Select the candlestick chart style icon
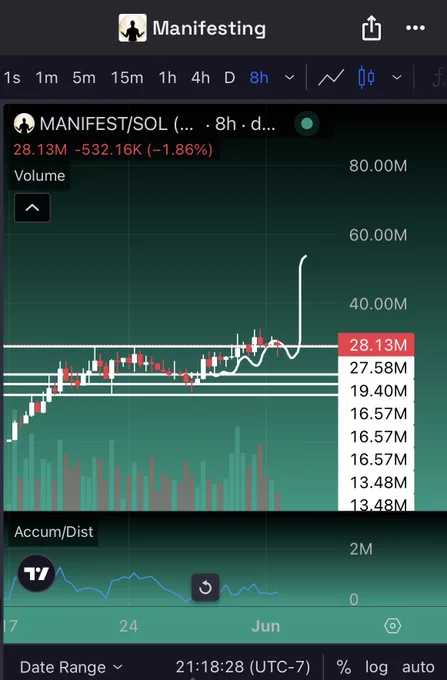This screenshot has height=680, width=447. [x=366, y=78]
